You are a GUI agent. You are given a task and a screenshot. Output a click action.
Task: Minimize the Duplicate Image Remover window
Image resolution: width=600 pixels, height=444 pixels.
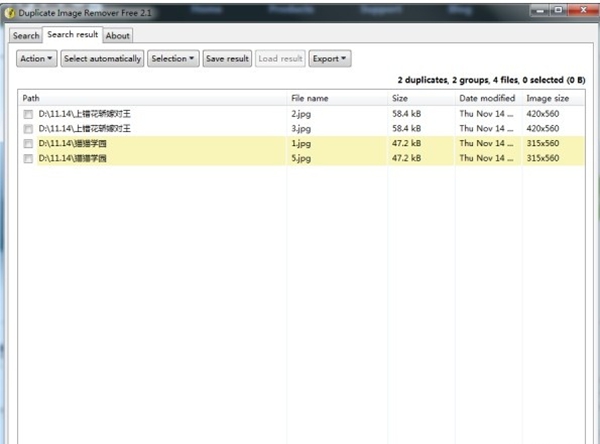pyautogui.click(x=540, y=11)
